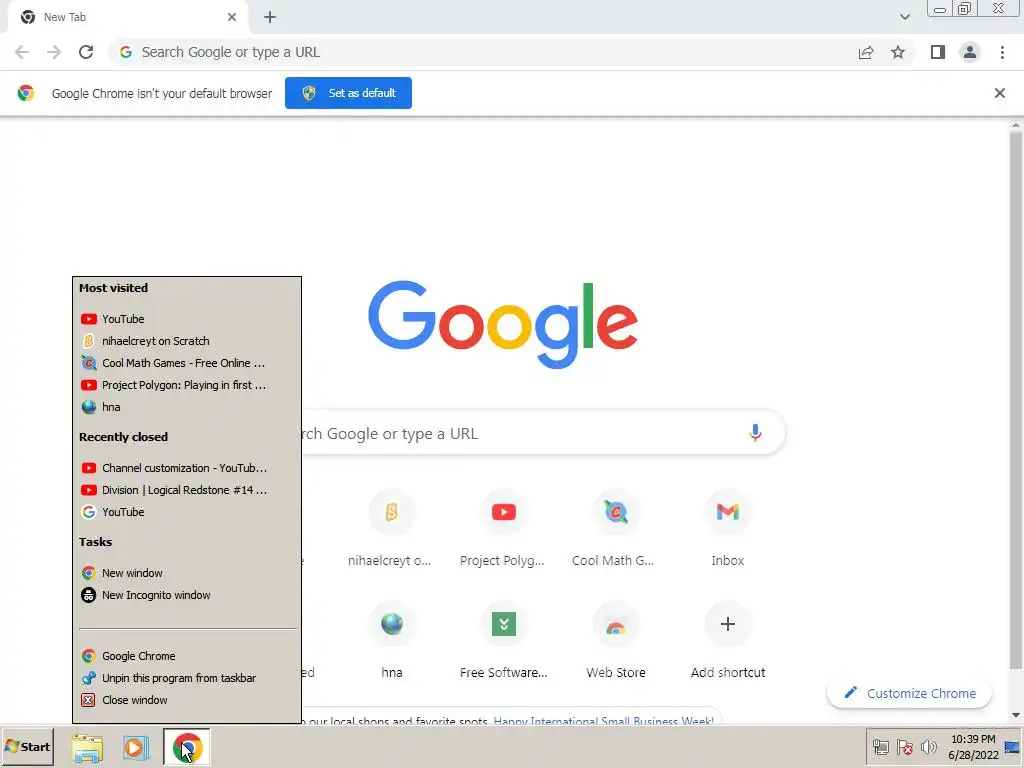The height and width of the screenshot is (768, 1024).
Task: Select Close window in jump list
Action: click(x=187, y=700)
